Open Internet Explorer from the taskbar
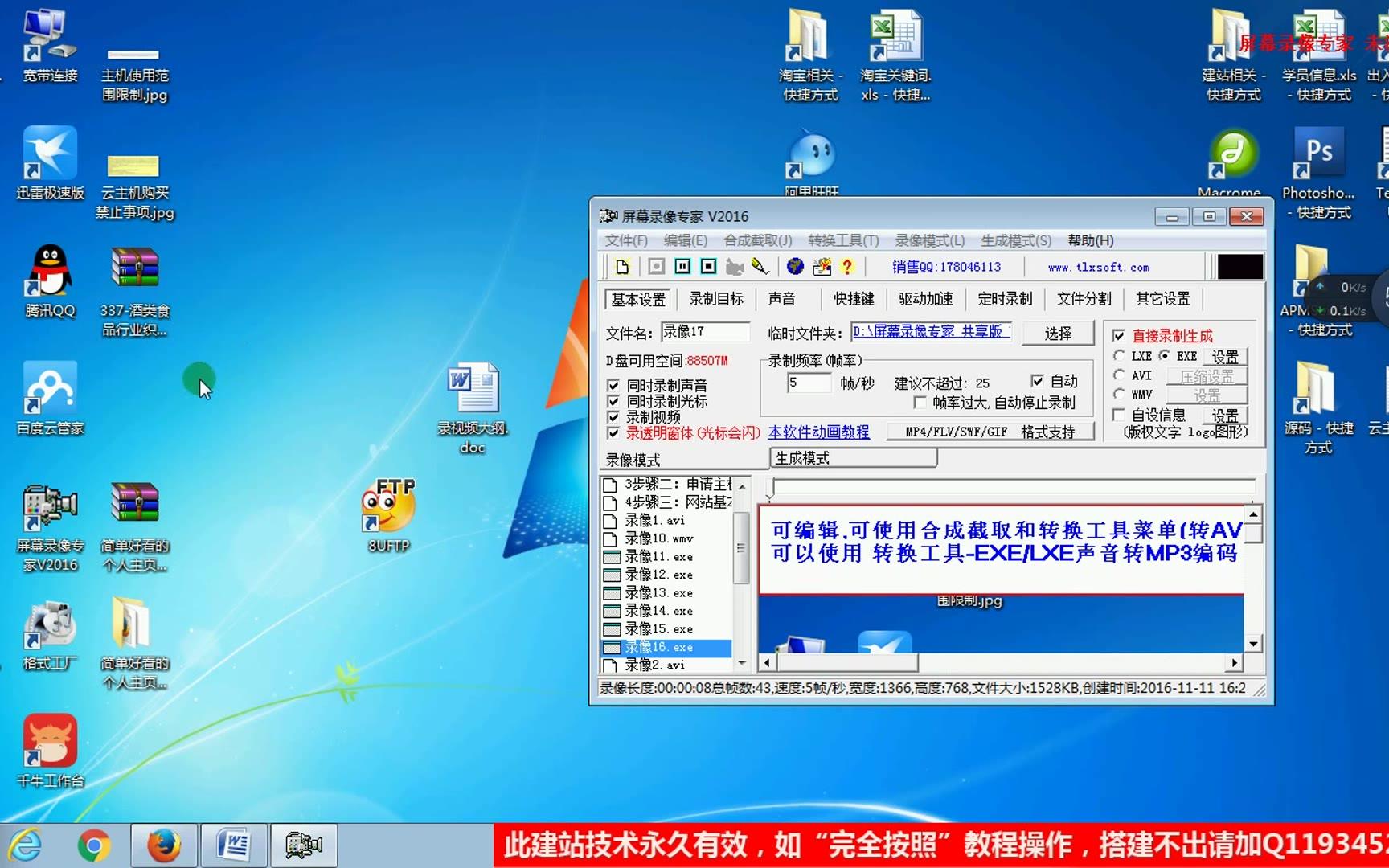Image resolution: width=1389 pixels, height=868 pixels. coord(26,845)
